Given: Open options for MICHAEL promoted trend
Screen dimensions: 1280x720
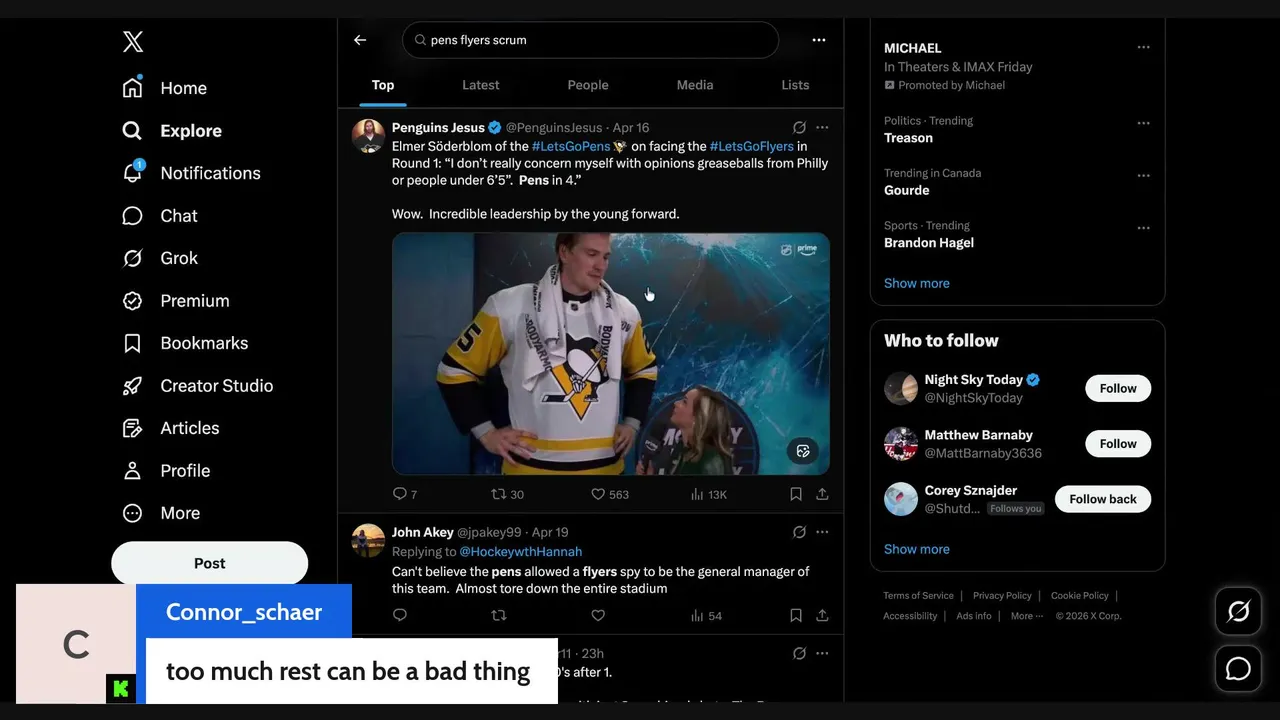Looking at the screenshot, I should click(1144, 47).
